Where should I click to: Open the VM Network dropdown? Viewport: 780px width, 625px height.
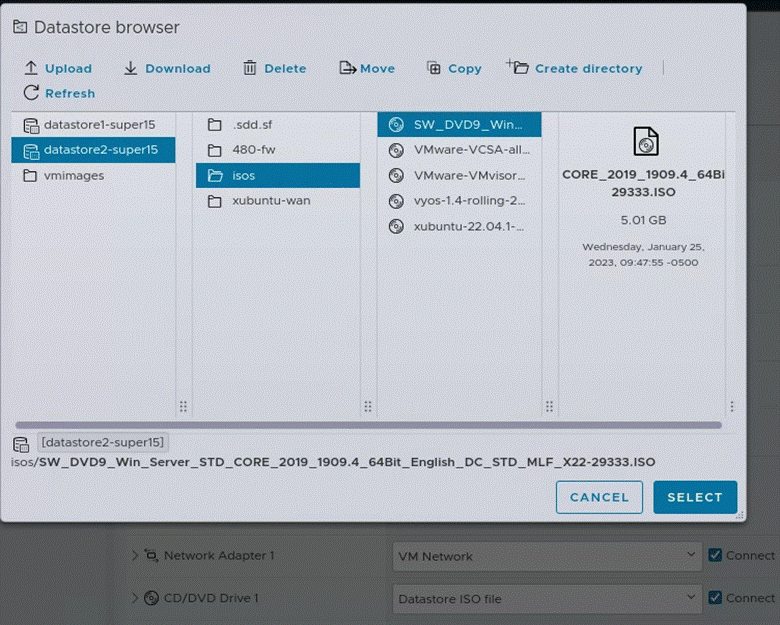(x=547, y=556)
